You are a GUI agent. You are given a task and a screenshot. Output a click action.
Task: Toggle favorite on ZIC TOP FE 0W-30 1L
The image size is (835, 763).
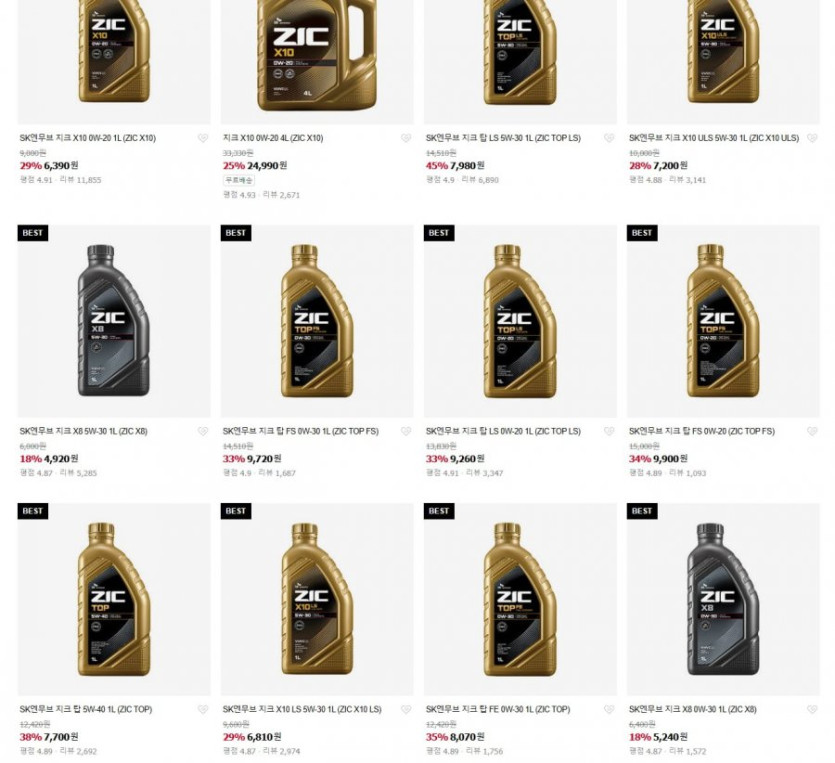(x=609, y=710)
